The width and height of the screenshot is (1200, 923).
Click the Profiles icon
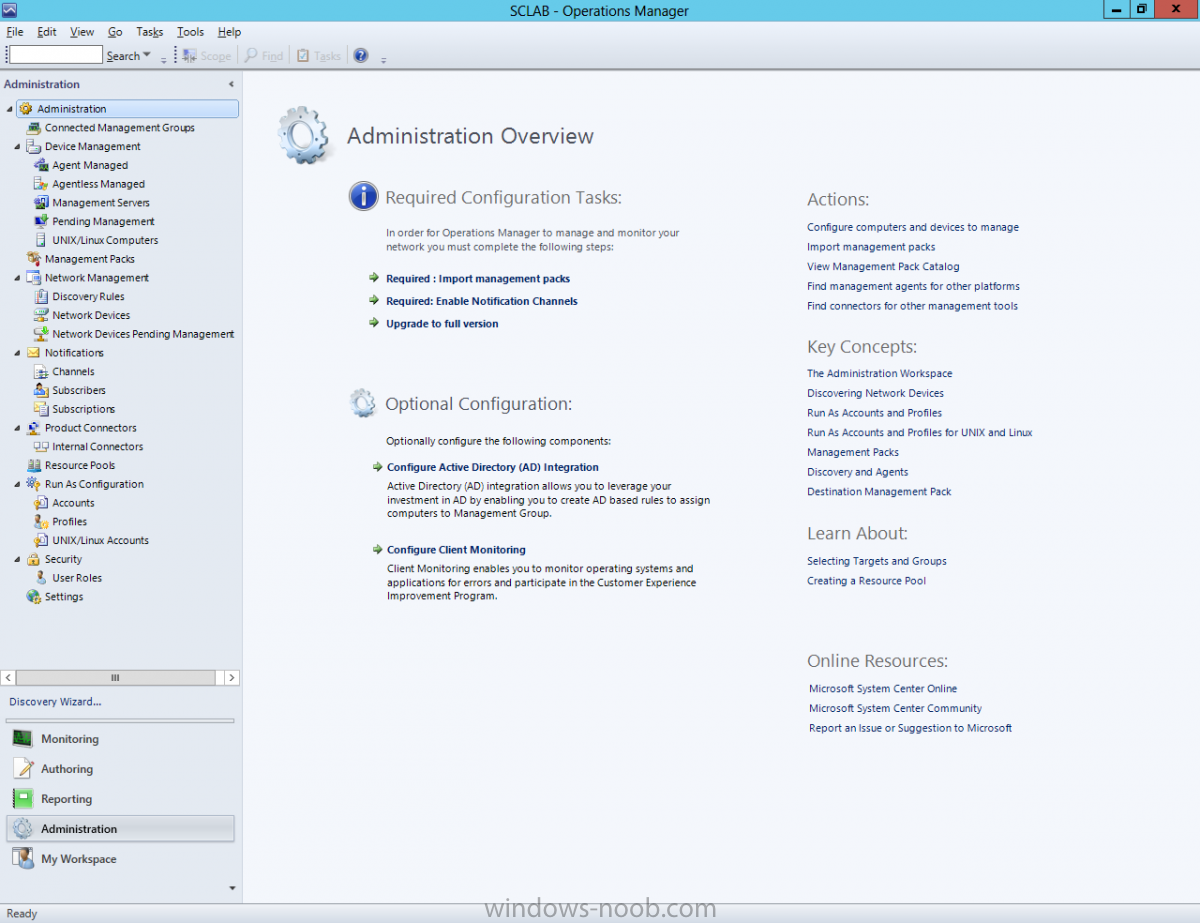tap(41, 522)
